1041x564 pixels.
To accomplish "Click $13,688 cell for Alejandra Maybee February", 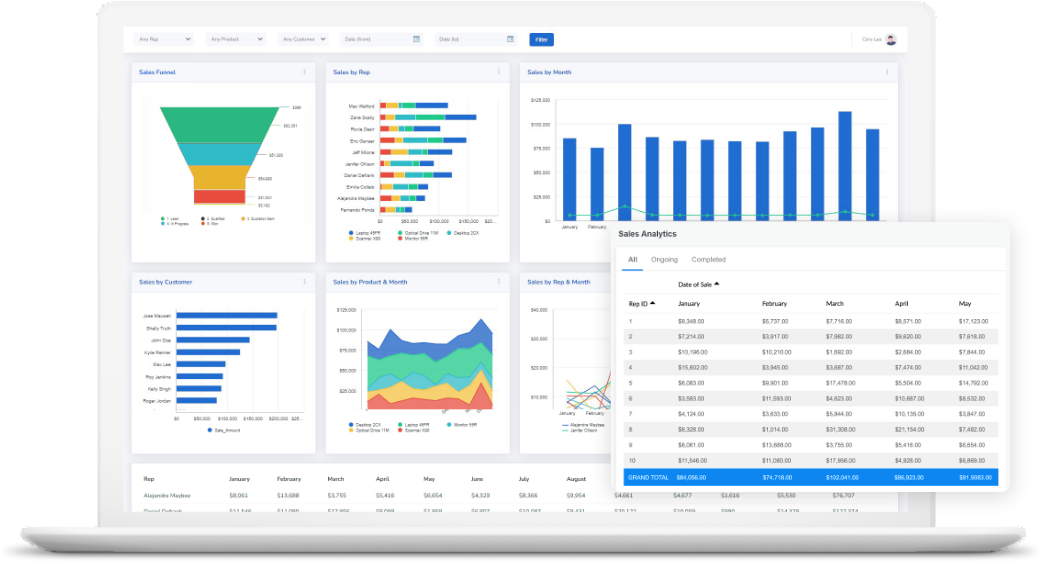I will coord(288,496).
